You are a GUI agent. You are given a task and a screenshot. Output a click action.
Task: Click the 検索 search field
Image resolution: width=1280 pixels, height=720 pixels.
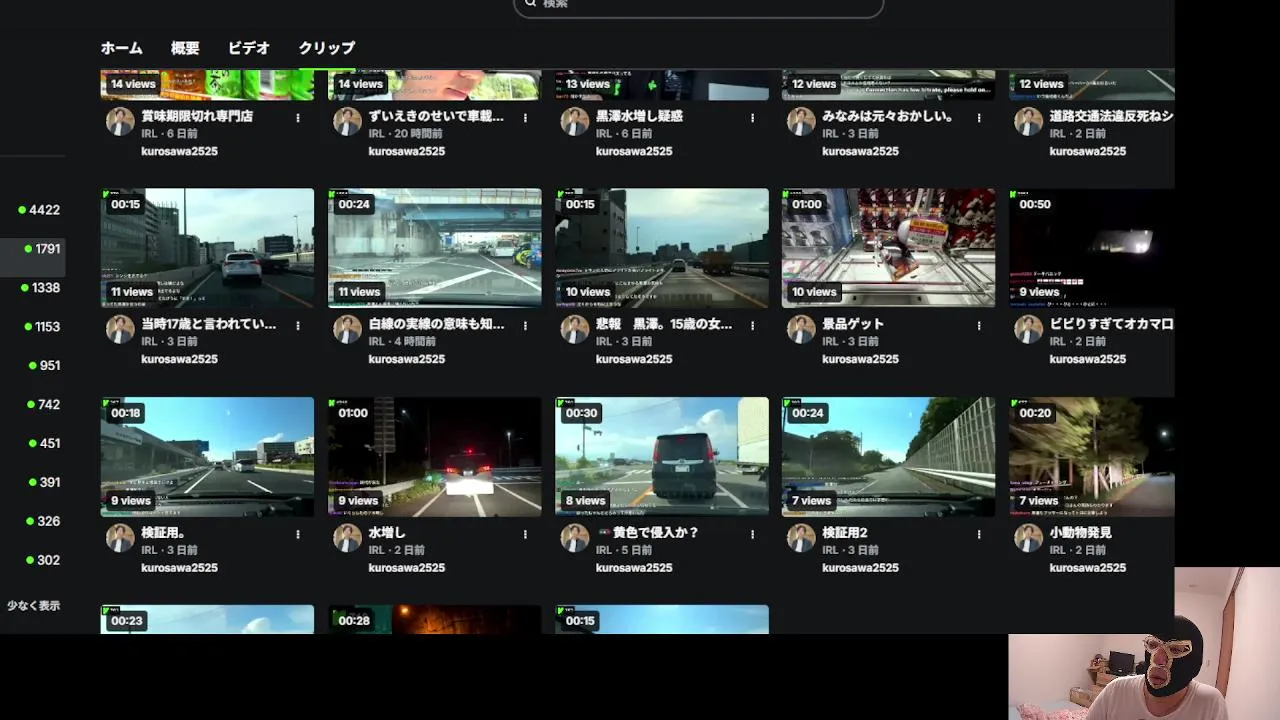(699, 6)
